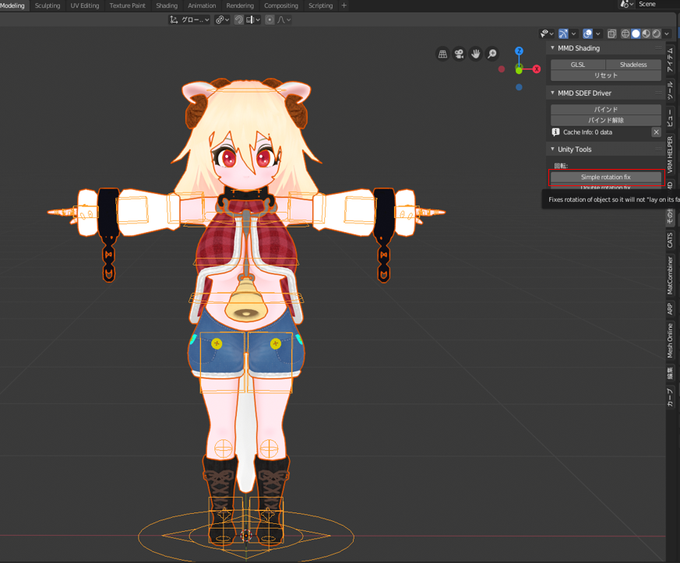Click the Scene name field
The image size is (680, 563).
coord(657,4)
